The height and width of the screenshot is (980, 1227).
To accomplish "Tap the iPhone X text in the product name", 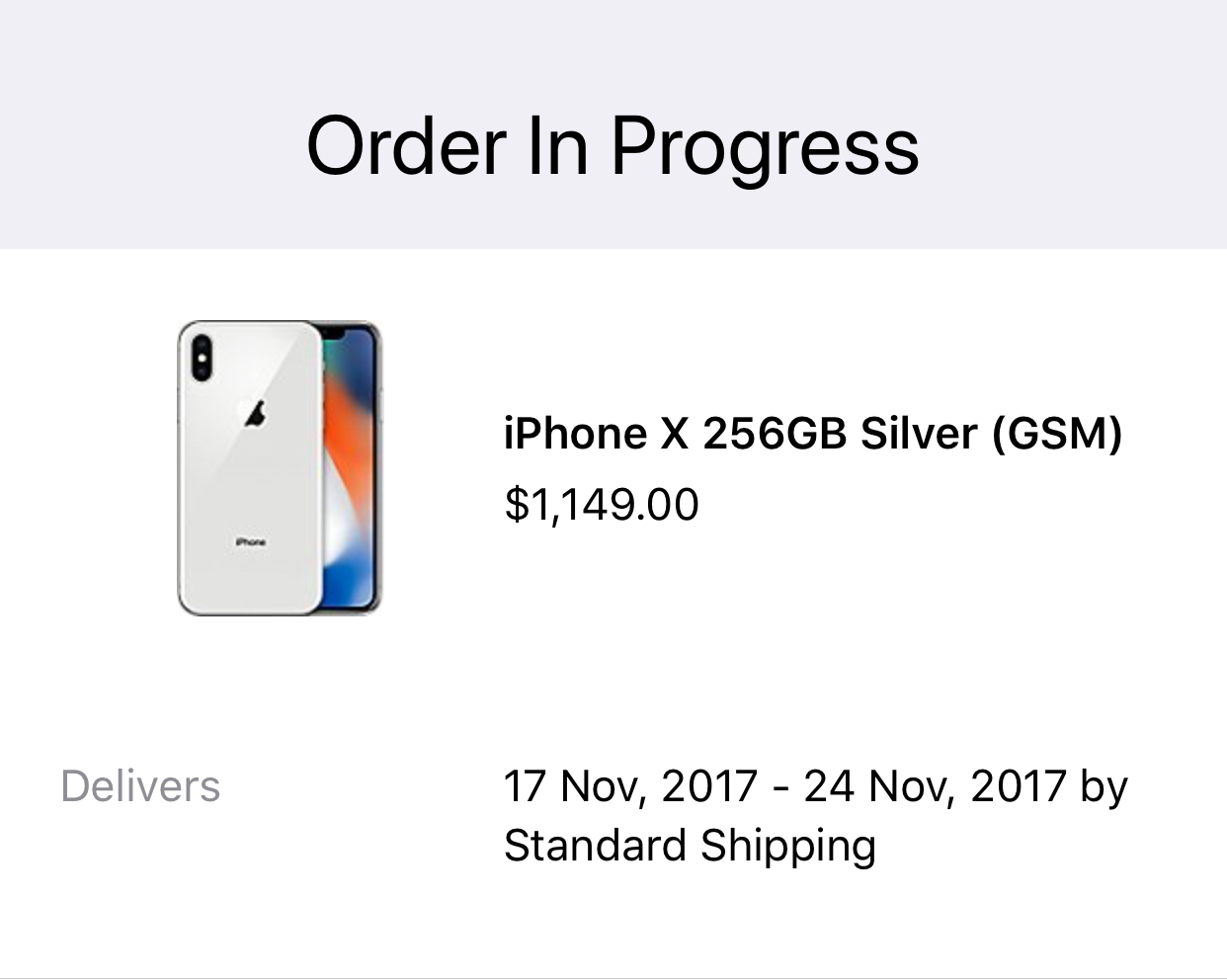I will pos(596,433).
